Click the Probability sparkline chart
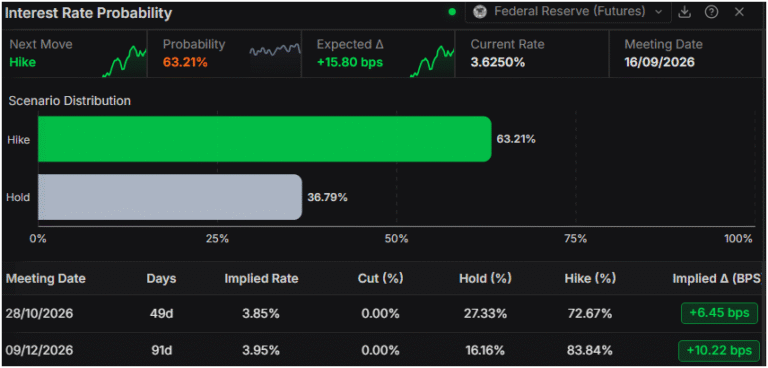 point(275,50)
